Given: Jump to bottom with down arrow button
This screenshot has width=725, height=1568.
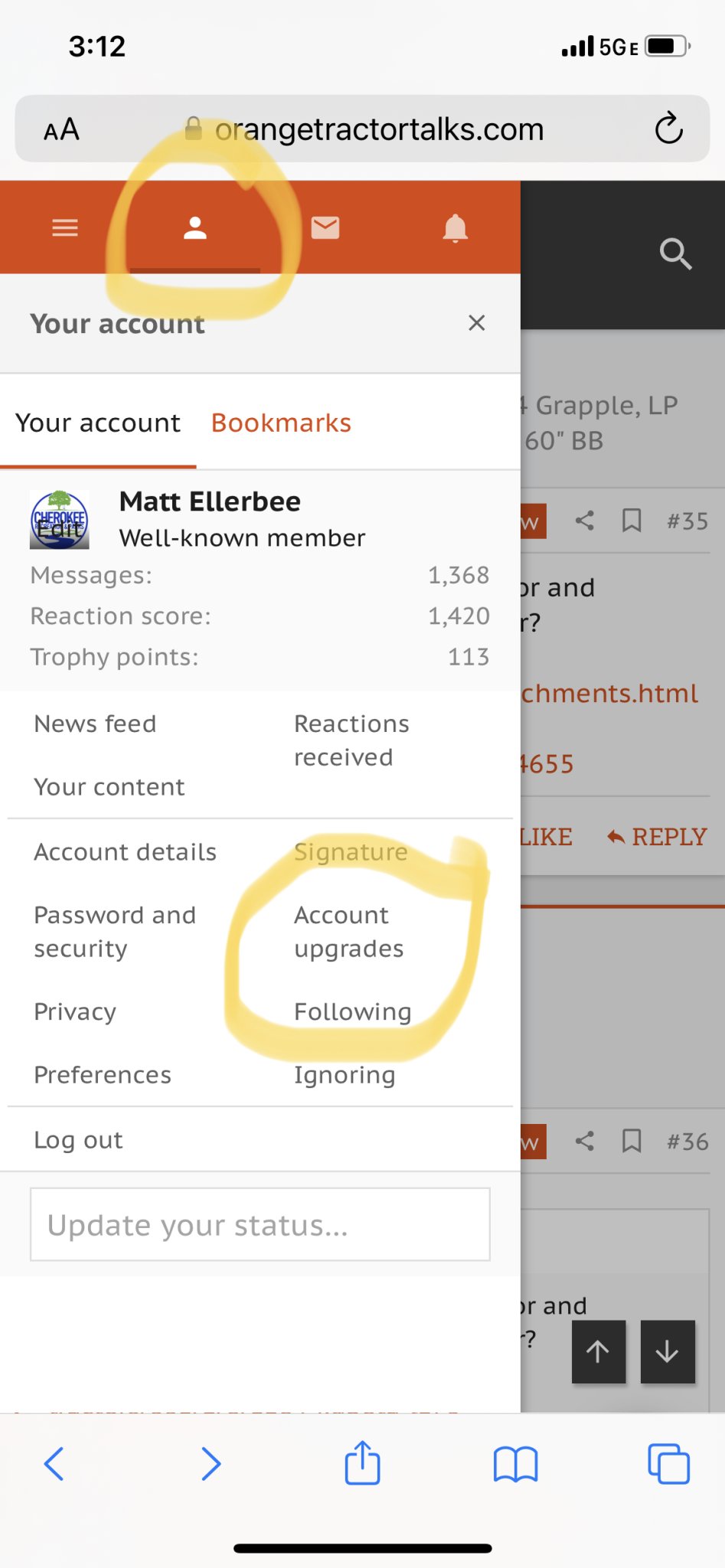Looking at the screenshot, I should pos(668,1351).
